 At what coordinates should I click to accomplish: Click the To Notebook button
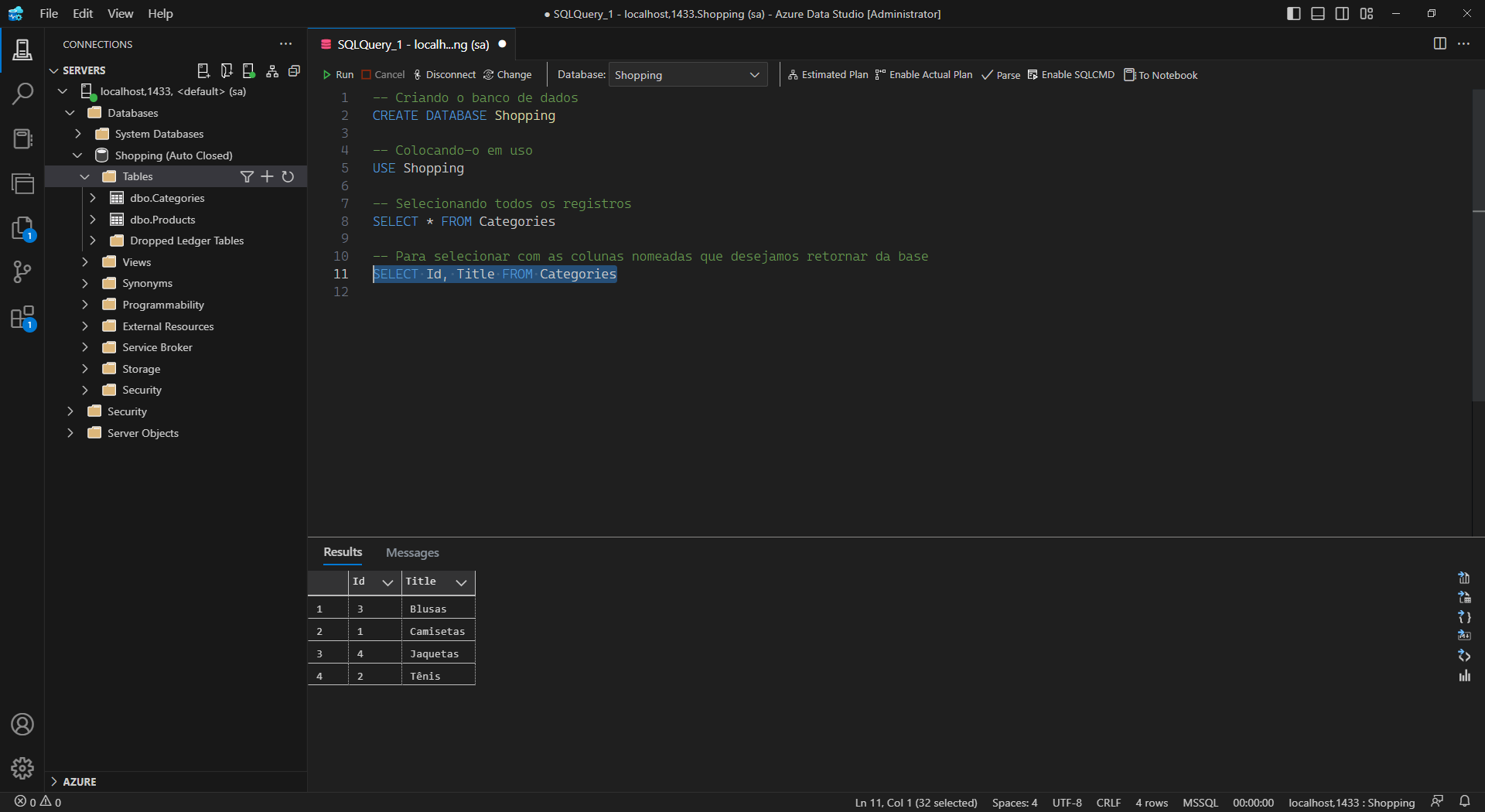(1160, 75)
